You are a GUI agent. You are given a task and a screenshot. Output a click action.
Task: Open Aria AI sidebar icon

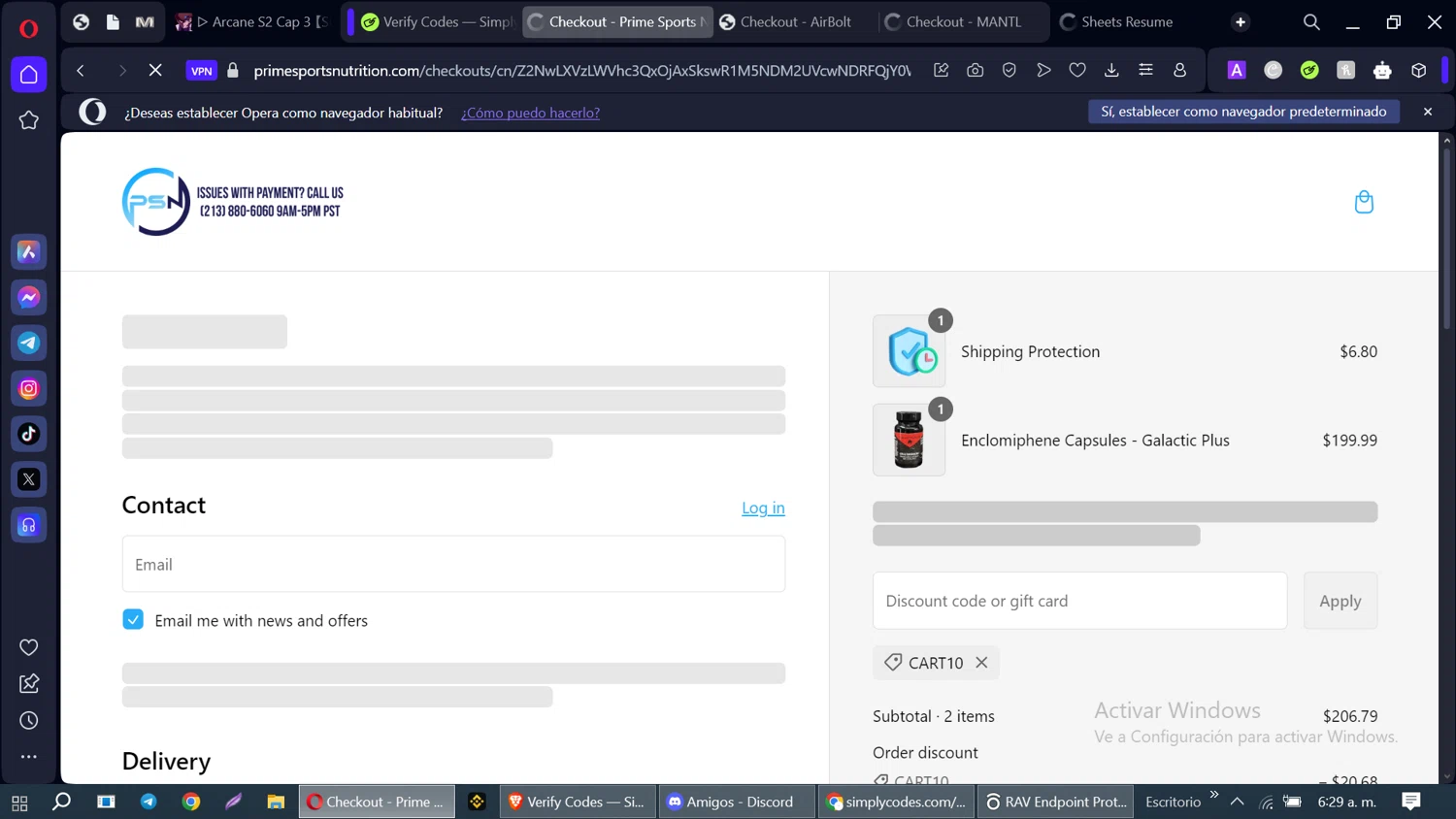(29, 251)
